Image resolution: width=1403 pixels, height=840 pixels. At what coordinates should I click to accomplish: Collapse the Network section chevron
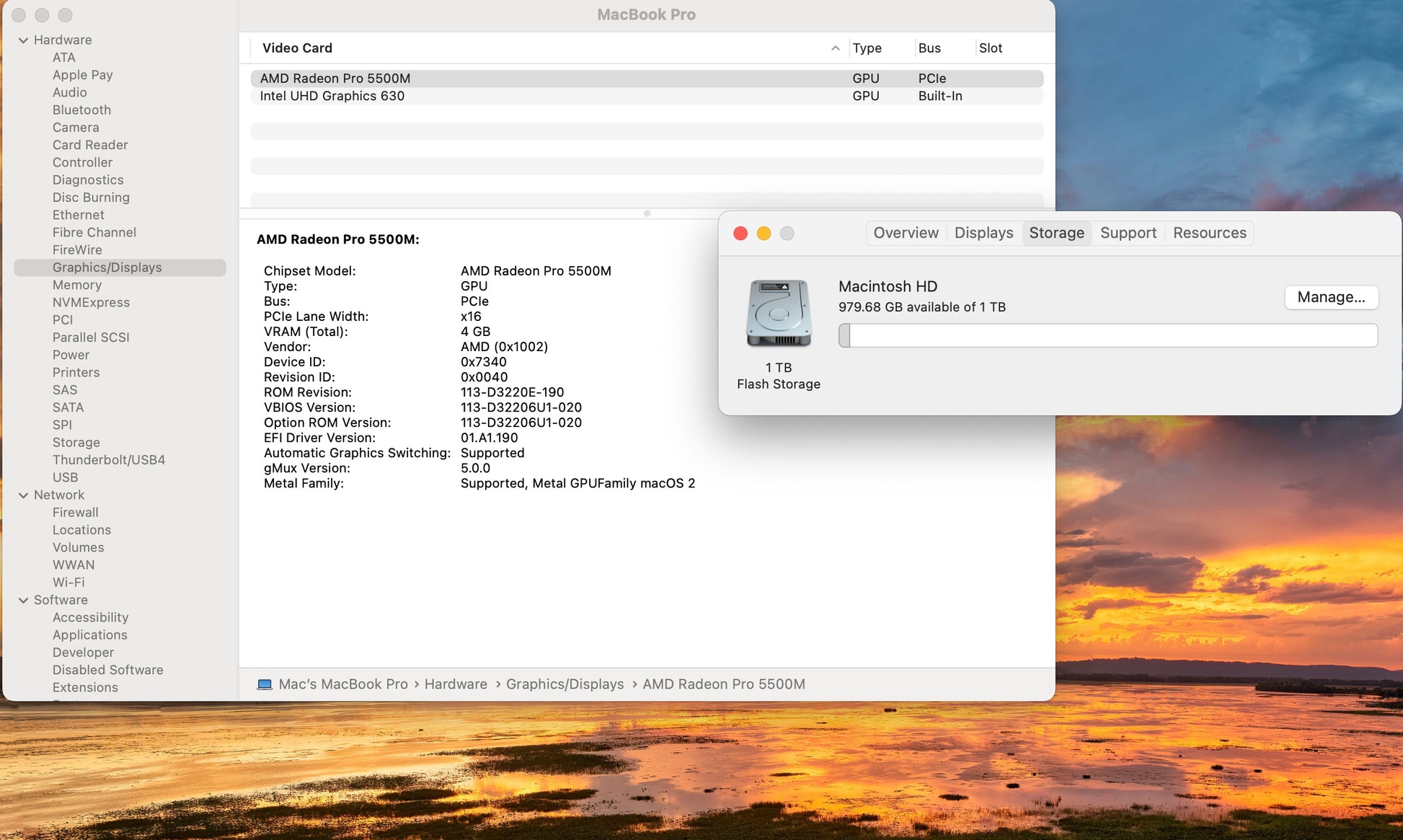[x=23, y=495]
